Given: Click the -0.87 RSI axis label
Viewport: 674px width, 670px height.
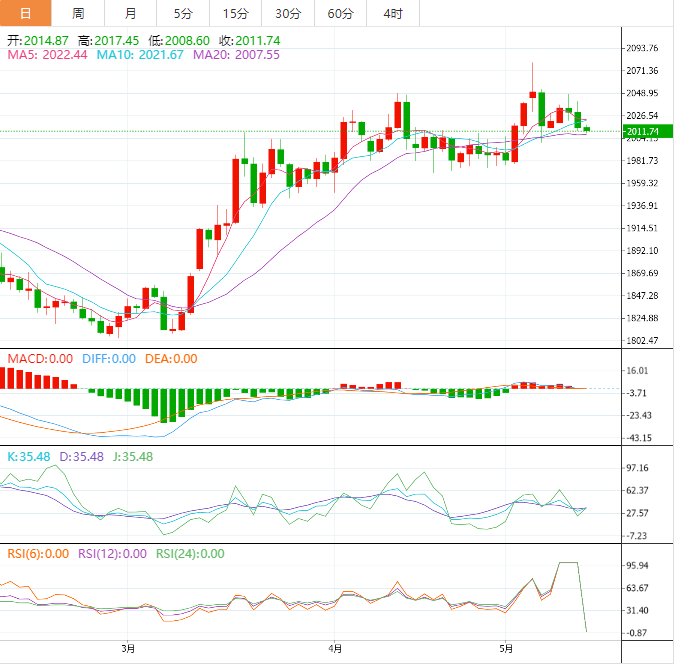Looking at the screenshot, I should [636, 633].
